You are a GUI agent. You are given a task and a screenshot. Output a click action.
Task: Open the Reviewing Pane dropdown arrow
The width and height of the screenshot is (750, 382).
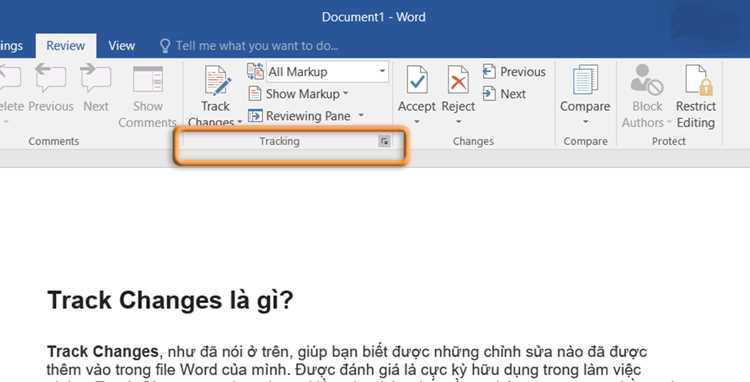click(x=361, y=116)
